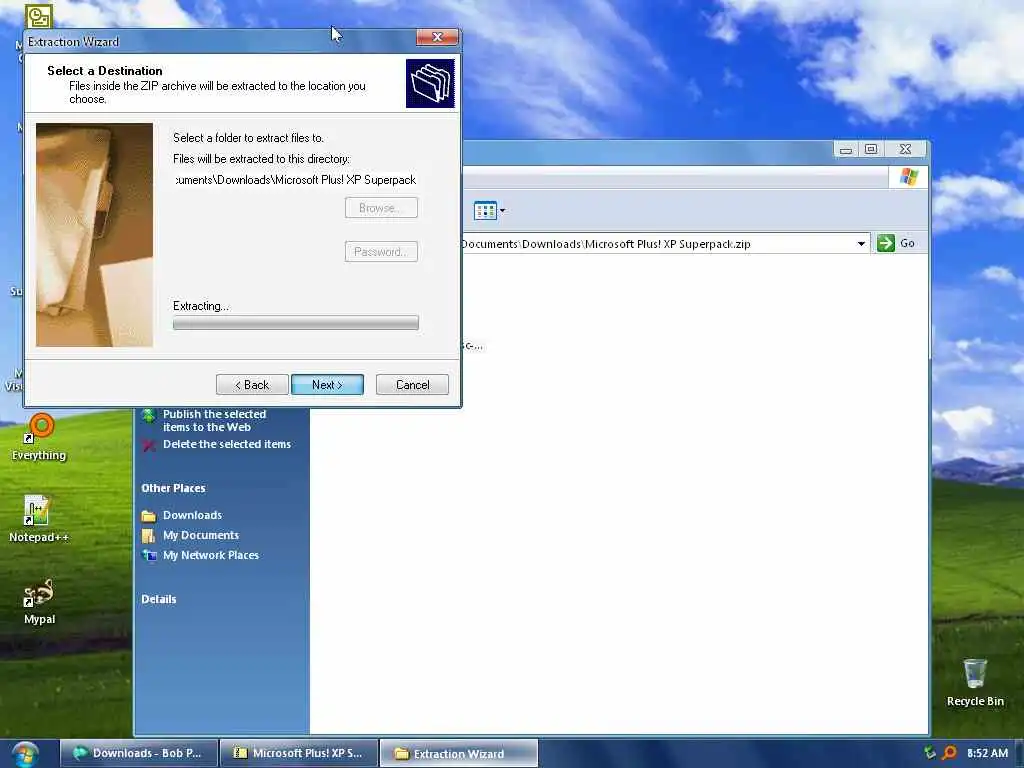Collapse the Other Places section header
The height and width of the screenshot is (768, 1024).
(173, 488)
